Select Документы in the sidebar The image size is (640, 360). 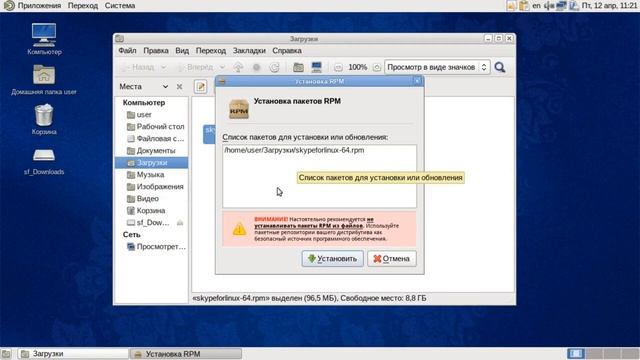click(152, 151)
